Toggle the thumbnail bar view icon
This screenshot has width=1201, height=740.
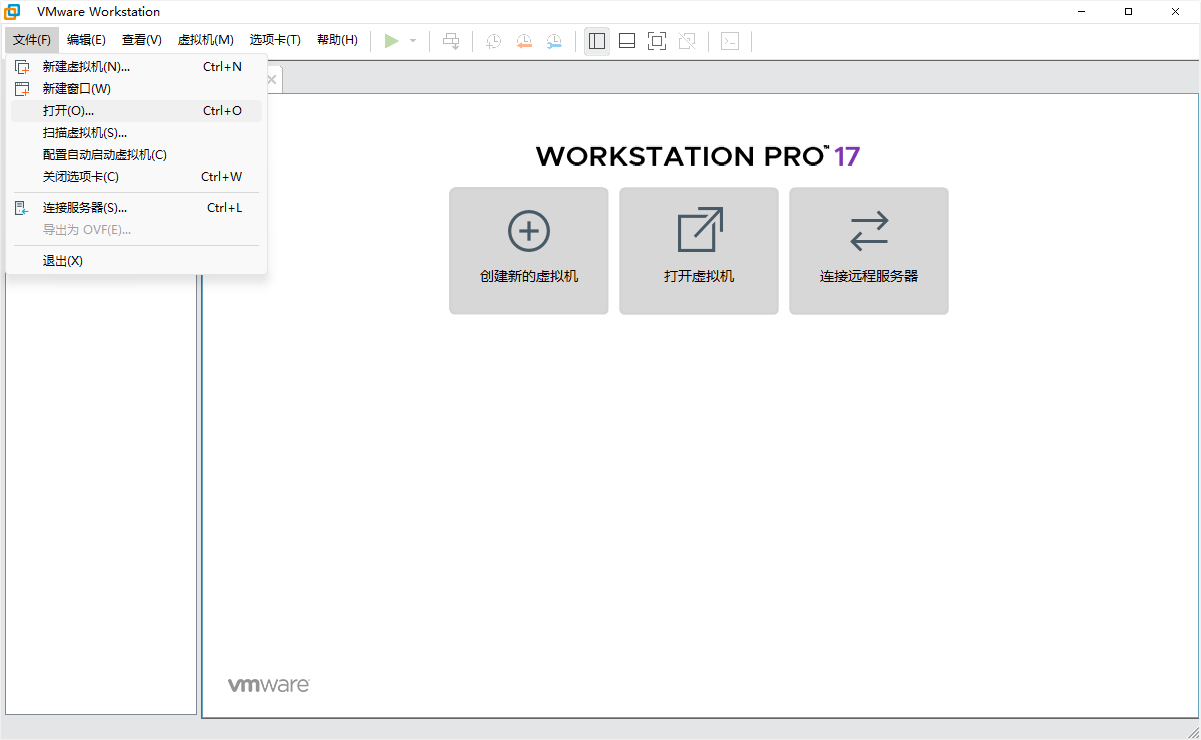(627, 41)
